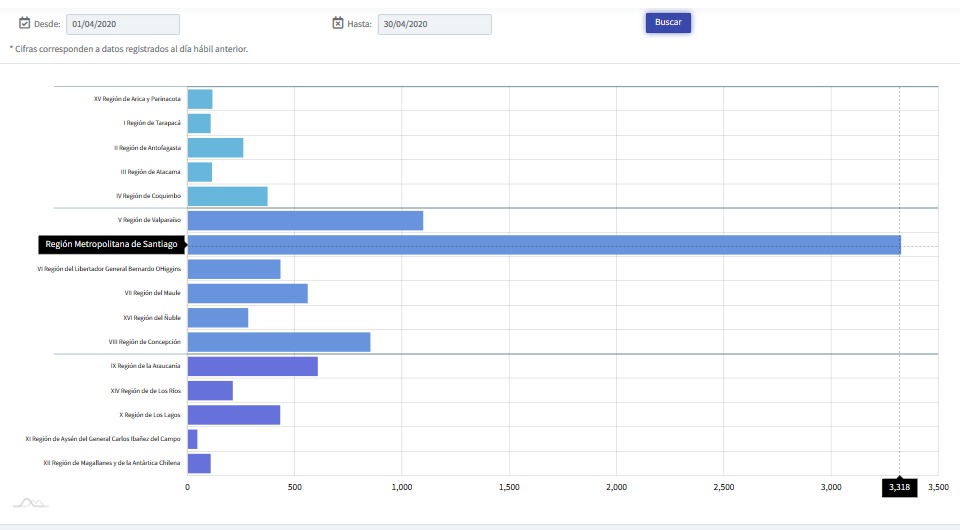Click the IX Región de la Araucanía bar
Viewport: 960px width, 530px height.
point(252,367)
